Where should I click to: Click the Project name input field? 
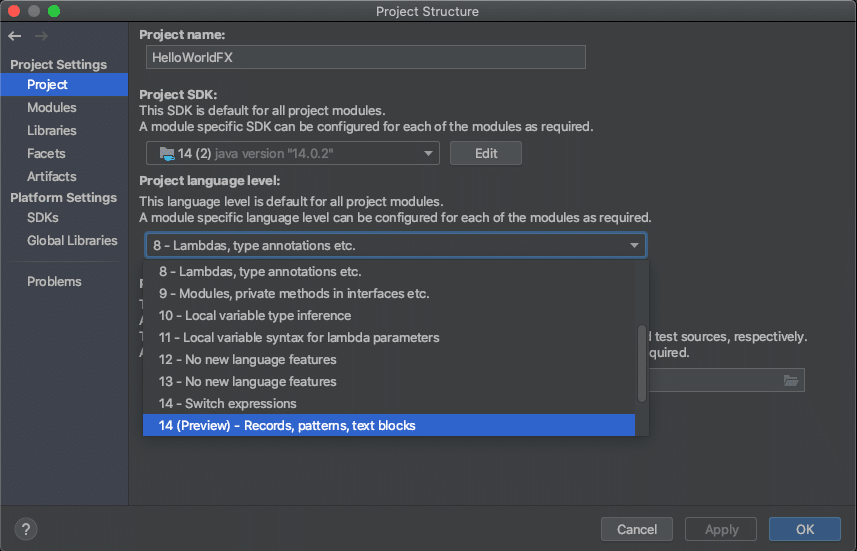[x=366, y=57]
